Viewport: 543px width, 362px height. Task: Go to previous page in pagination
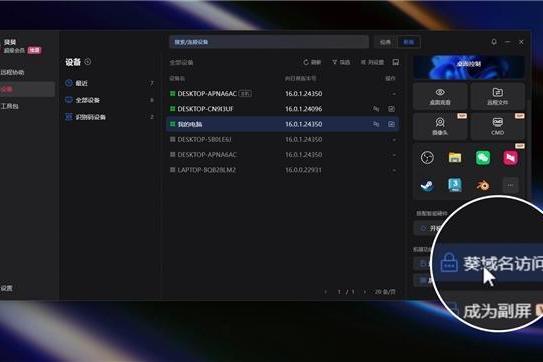pyautogui.click(x=325, y=292)
